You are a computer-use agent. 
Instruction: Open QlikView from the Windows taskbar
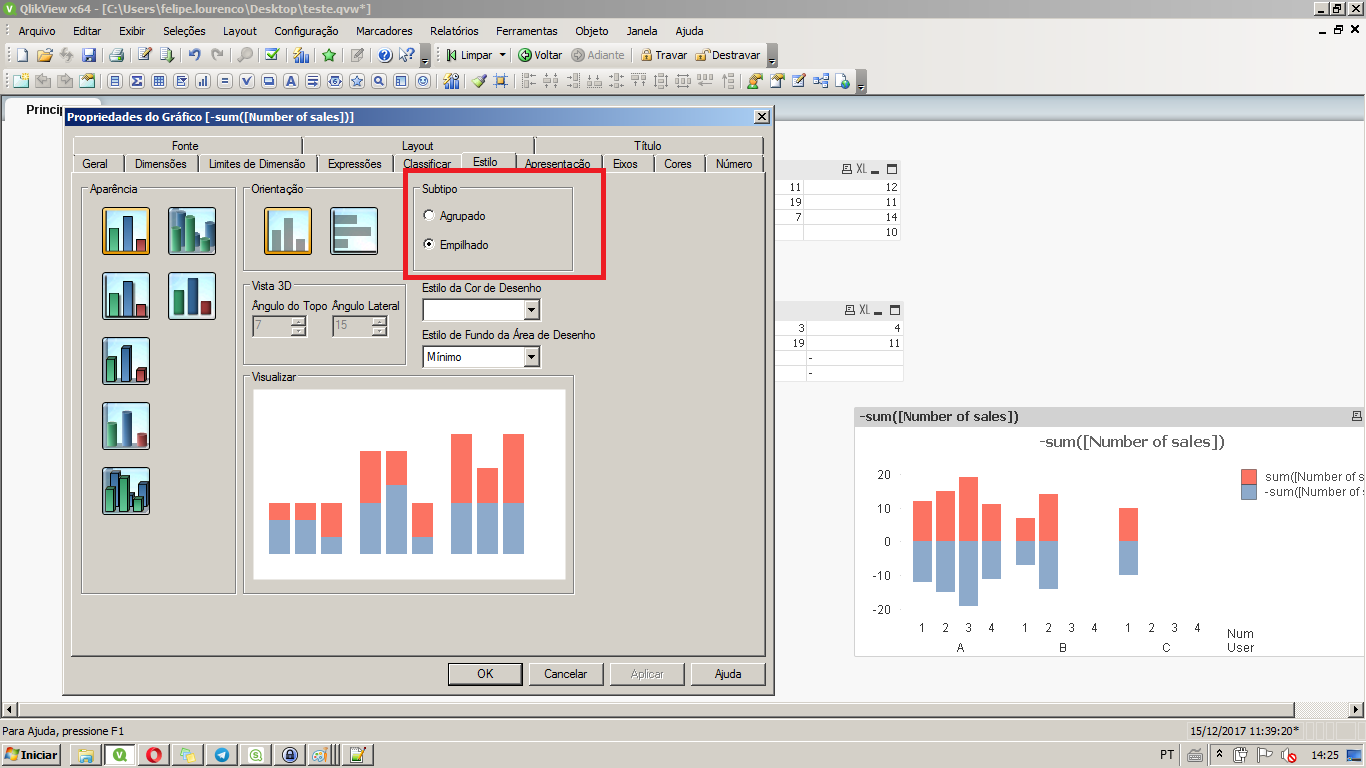pyautogui.click(x=120, y=755)
